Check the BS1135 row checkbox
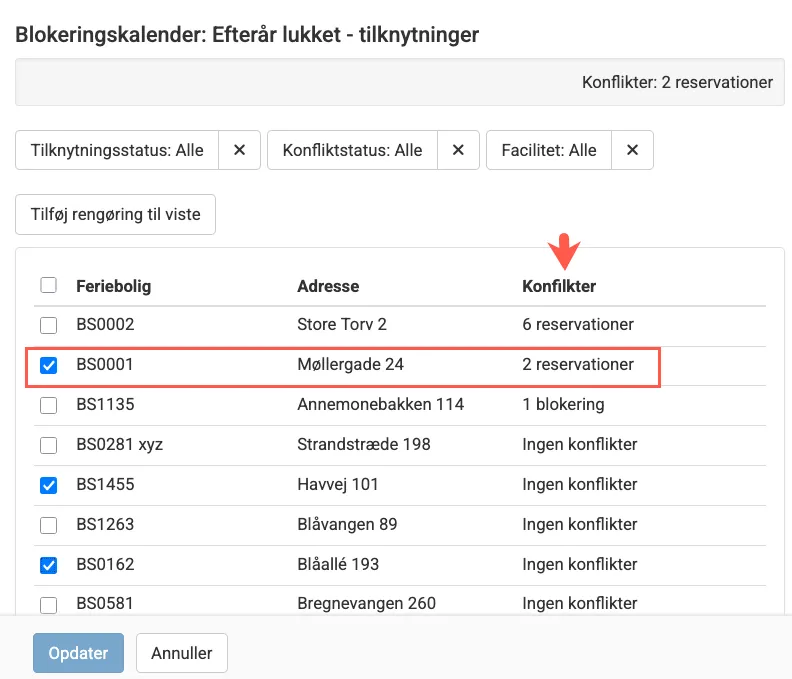Viewport: 792px width, 679px height. [48, 405]
